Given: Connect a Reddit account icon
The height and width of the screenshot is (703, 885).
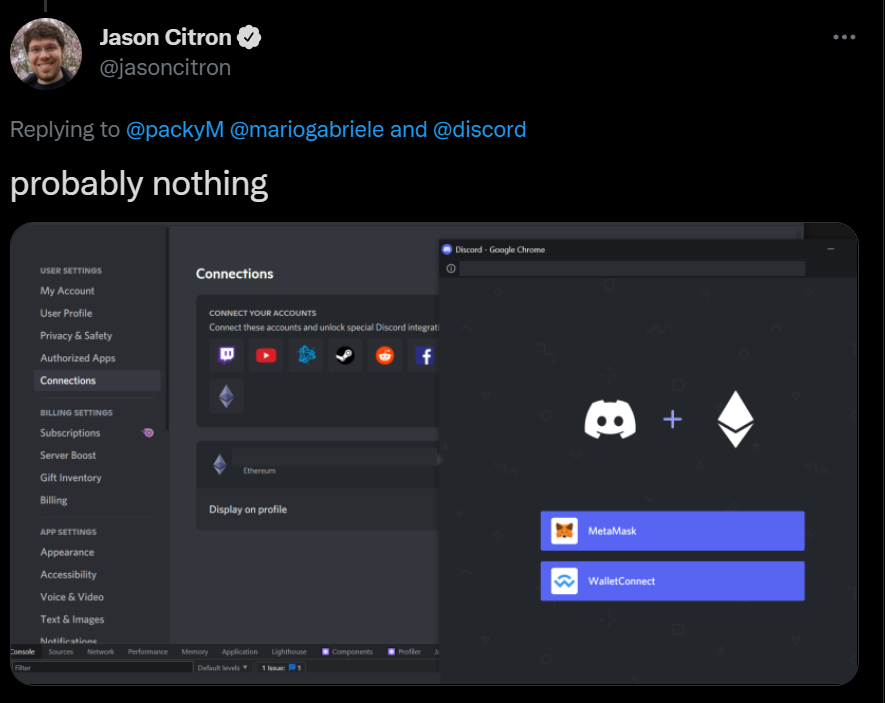Looking at the screenshot, I should click(385, 355).
